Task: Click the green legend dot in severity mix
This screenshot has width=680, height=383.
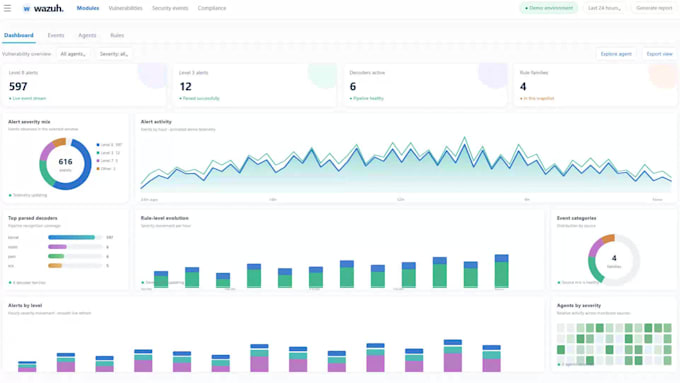Action: [98, 153]
